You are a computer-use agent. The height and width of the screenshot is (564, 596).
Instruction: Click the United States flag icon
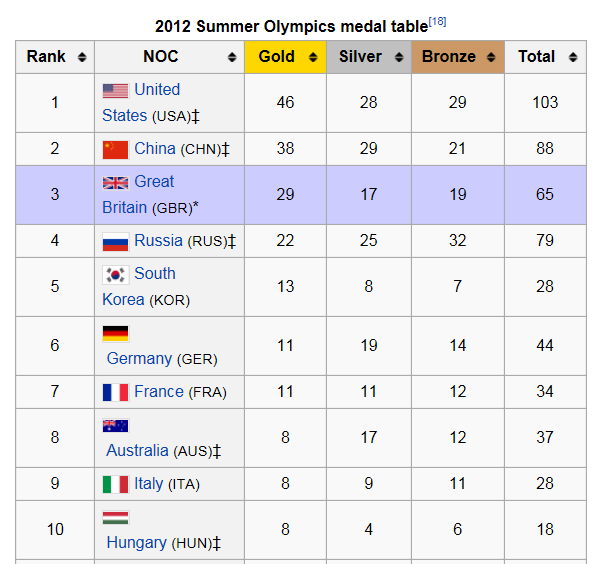116,91
